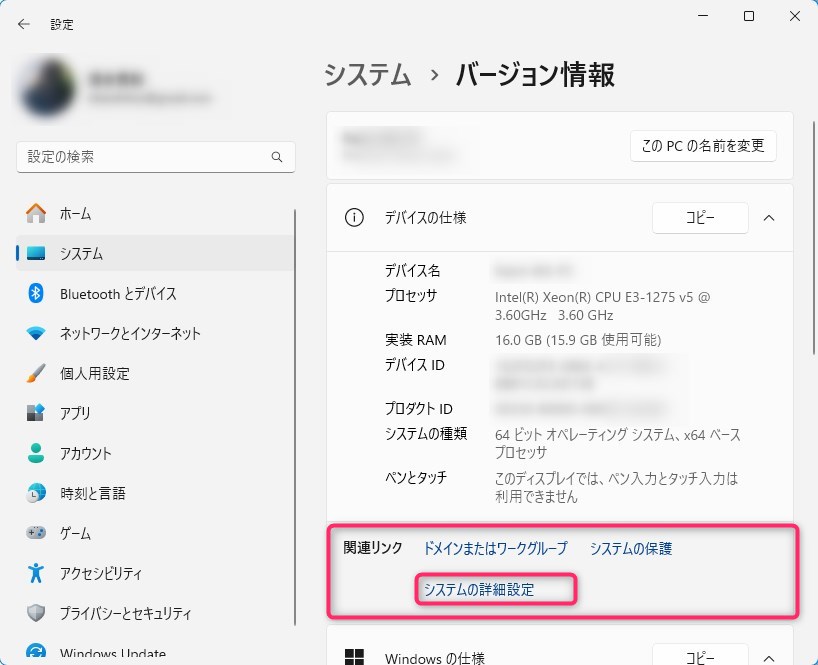This screenshot has width=818, height=665.
Task: Open Windows Update from the sidebar
Action: tap(112, 654)
